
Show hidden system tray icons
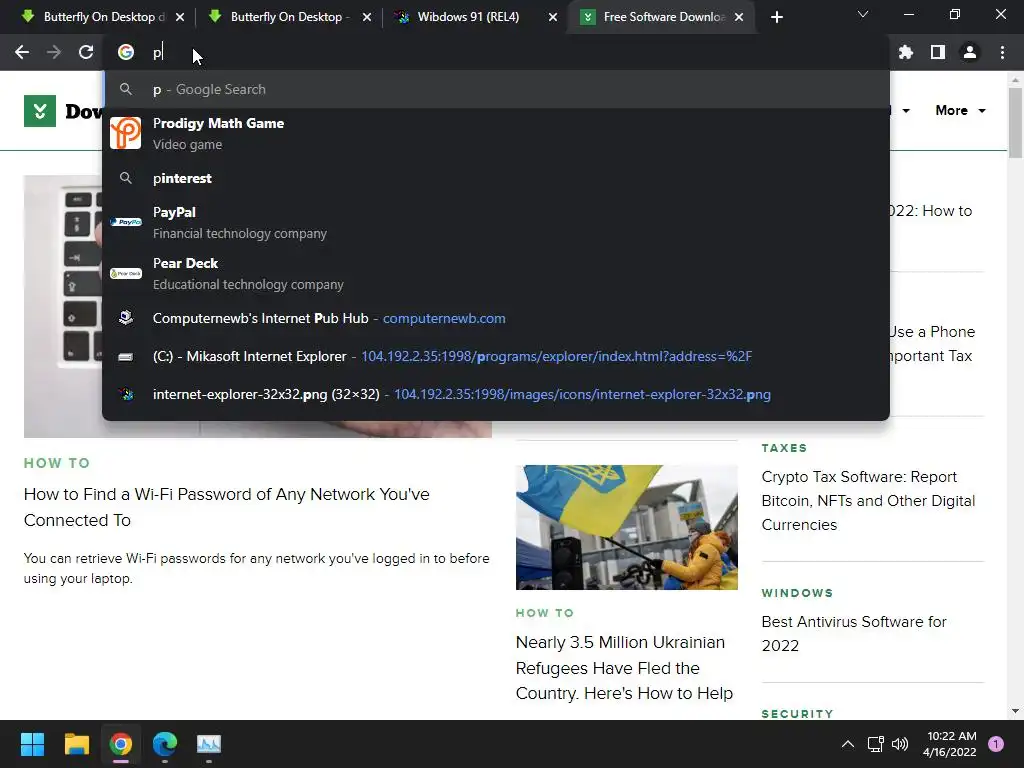848,744
